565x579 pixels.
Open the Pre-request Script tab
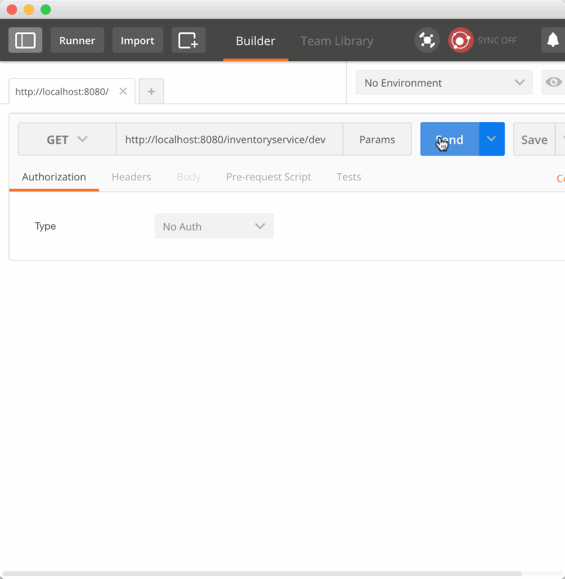point(268,177)
